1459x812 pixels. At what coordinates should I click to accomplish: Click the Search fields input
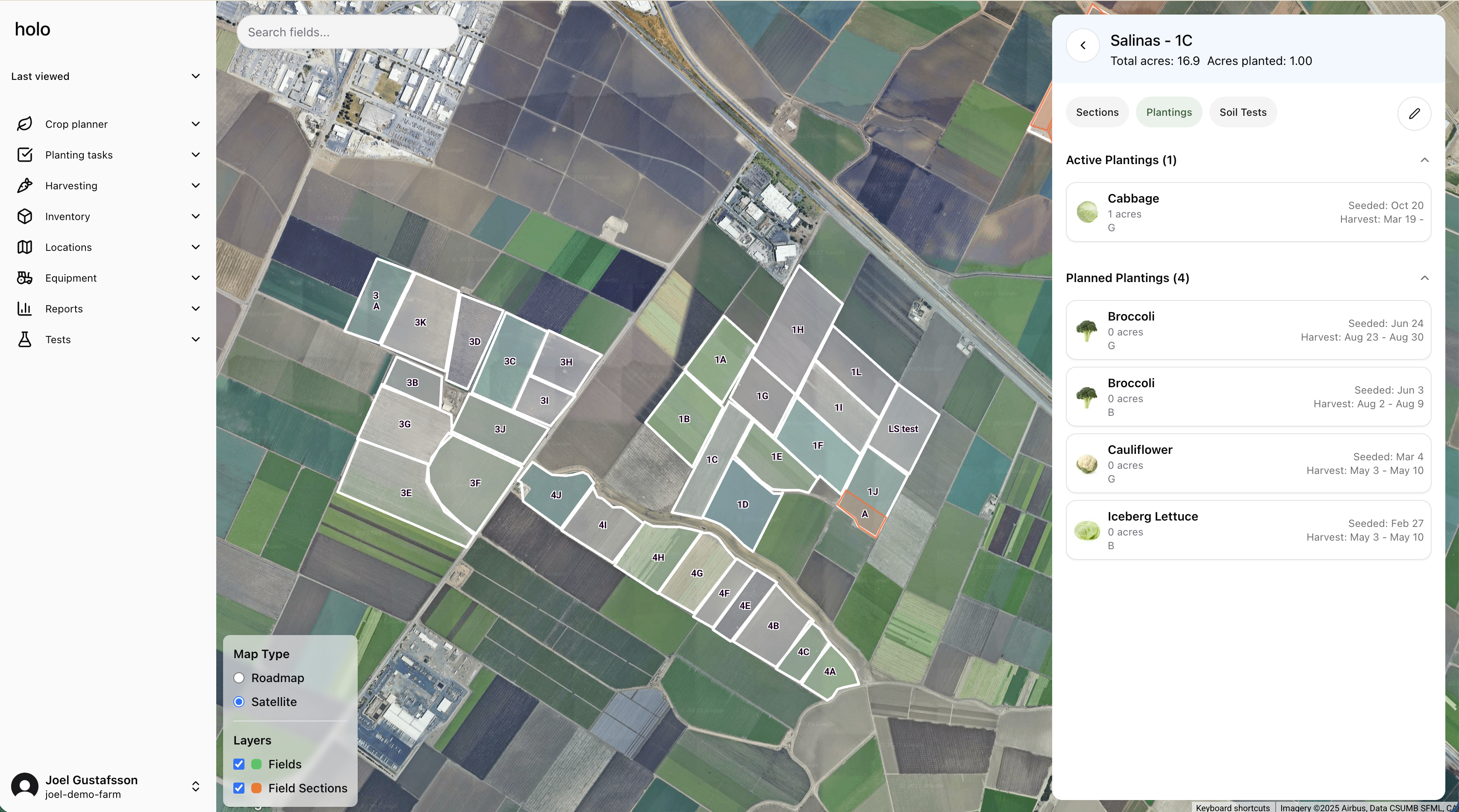point(347,32)
